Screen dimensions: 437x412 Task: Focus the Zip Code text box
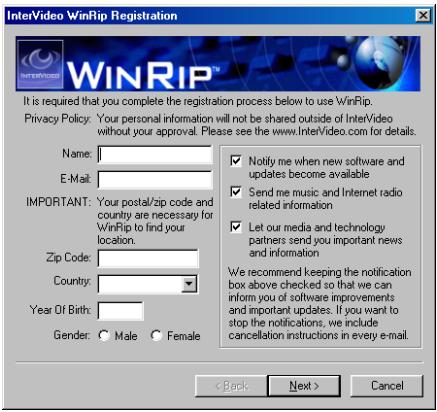(x=148, y=258)
